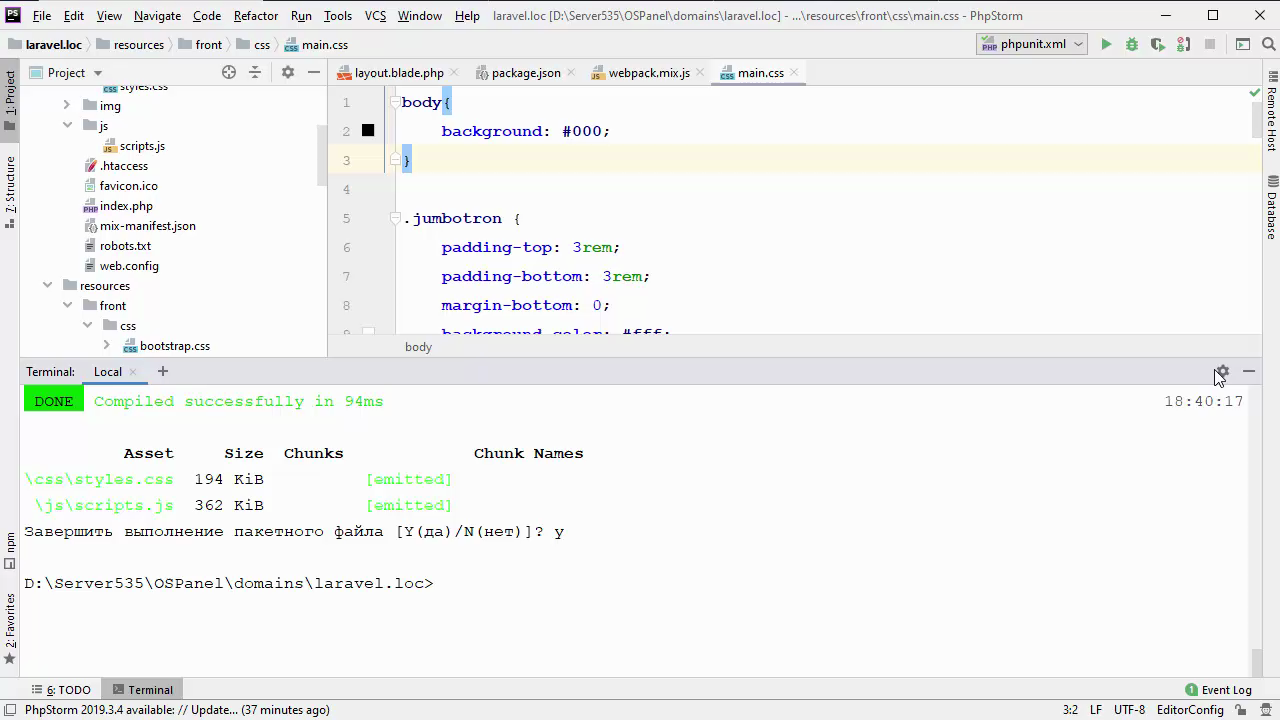Open Remote Host side panel
The height and width of the screenshot is (720, 1280).
(x=1272, y=111)
